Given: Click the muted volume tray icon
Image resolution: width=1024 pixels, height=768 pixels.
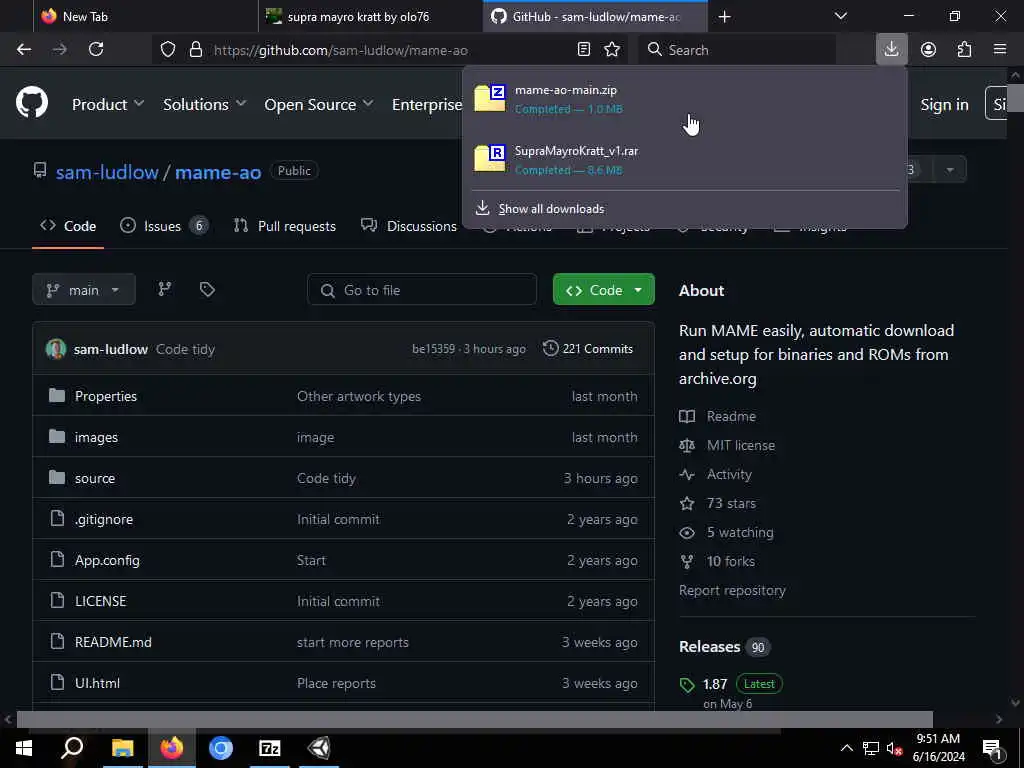Looking at the screenshot, I should (x=895, y=748).
